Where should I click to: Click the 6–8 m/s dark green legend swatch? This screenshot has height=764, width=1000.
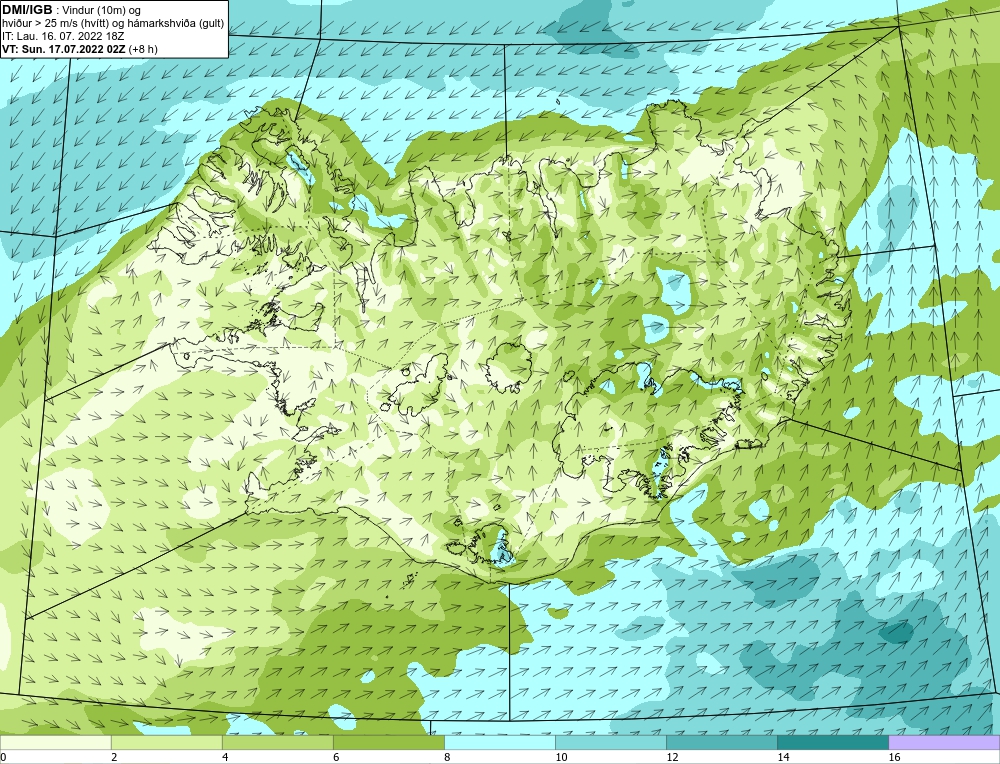388,742
